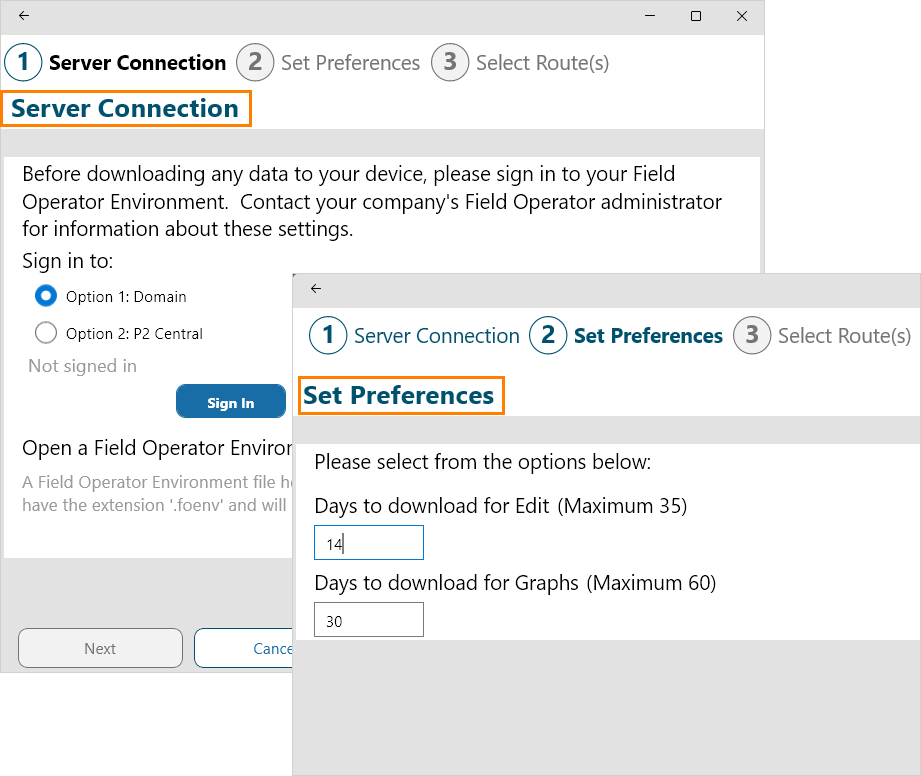The width and height of the screenshot is (921, 776).
Task: Open the Set Preferences step in the rear window
Action: (350, 63)
